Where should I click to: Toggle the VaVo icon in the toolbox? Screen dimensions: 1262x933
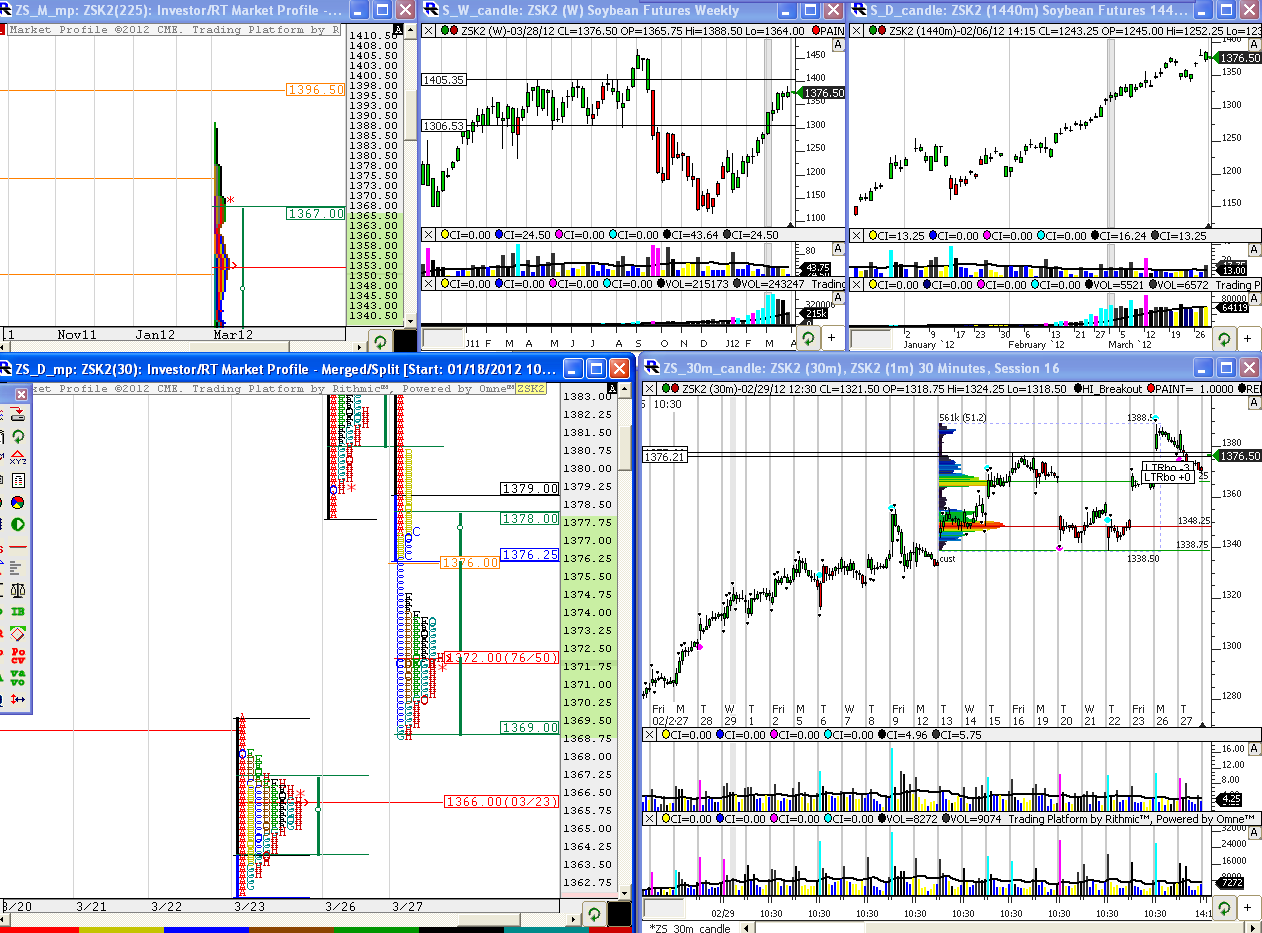coord(18,676)
